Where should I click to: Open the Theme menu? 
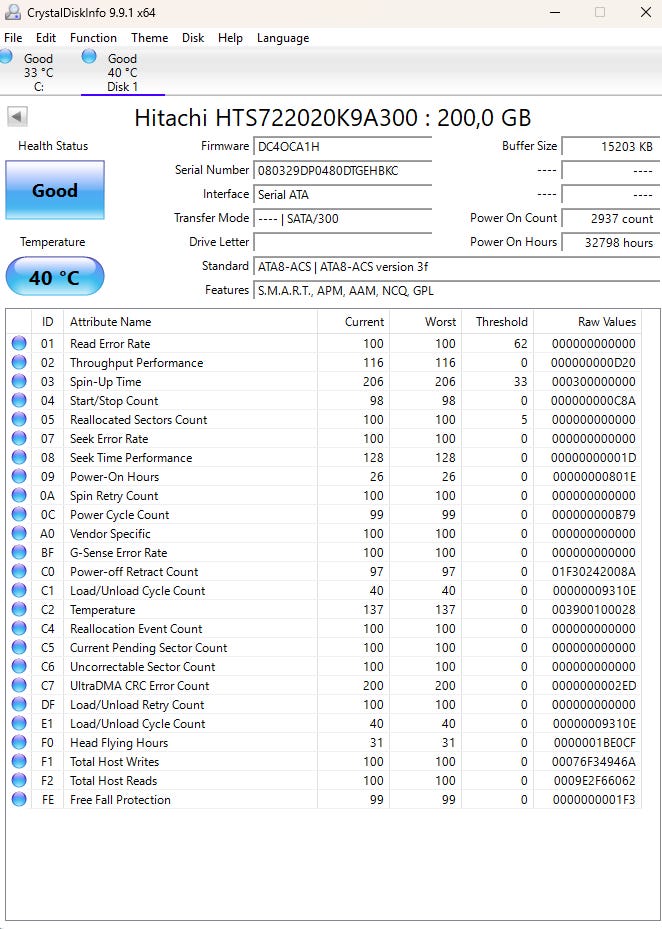149,37
